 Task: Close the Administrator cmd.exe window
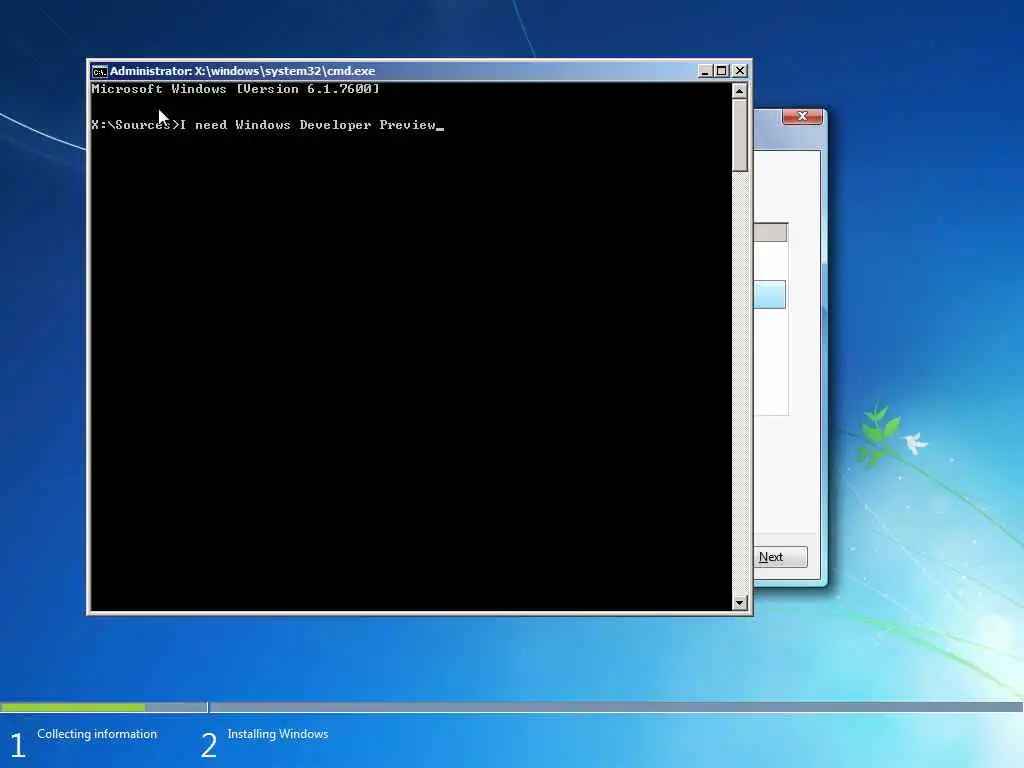tap(739, 71)
